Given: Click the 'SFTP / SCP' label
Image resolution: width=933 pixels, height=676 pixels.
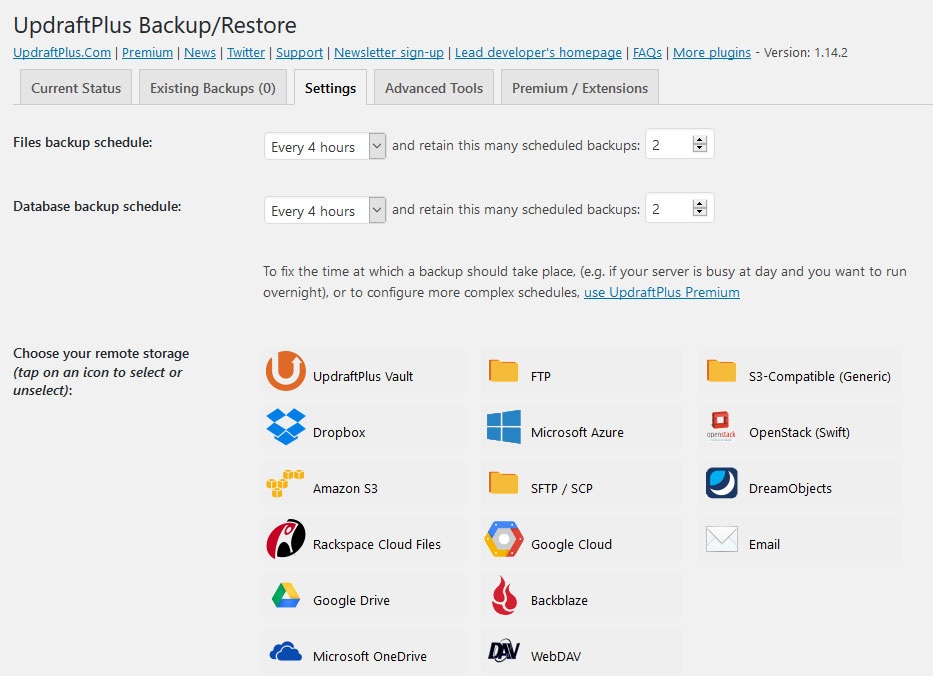Looking at the screenshot, I should click(x=562, y=489).
